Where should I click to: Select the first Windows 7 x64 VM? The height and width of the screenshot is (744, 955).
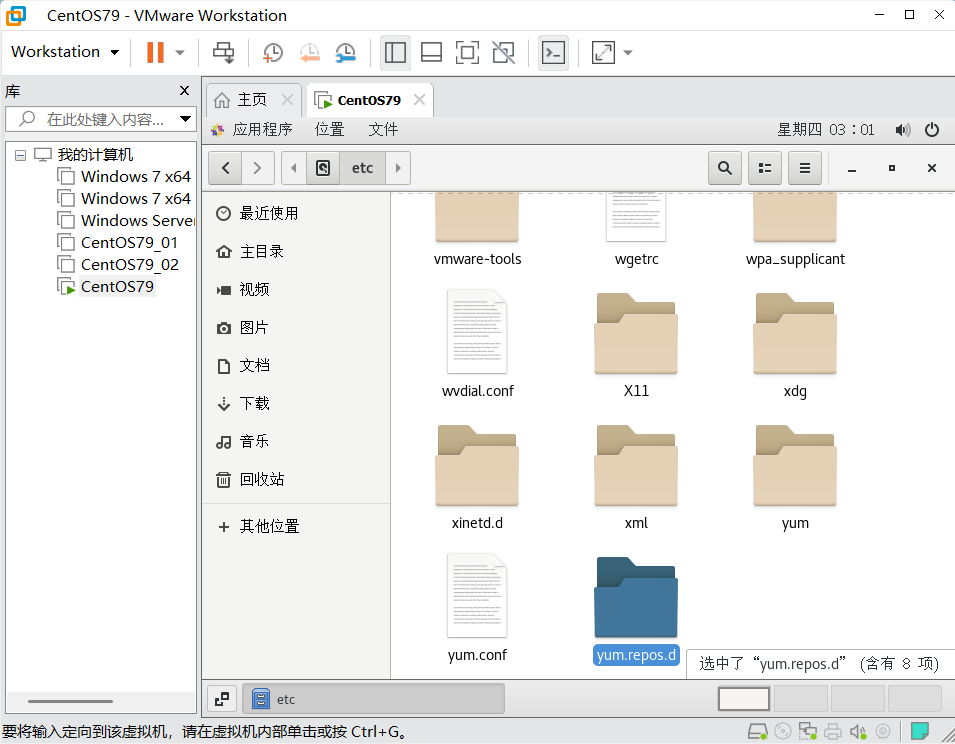tap(124, 177)
